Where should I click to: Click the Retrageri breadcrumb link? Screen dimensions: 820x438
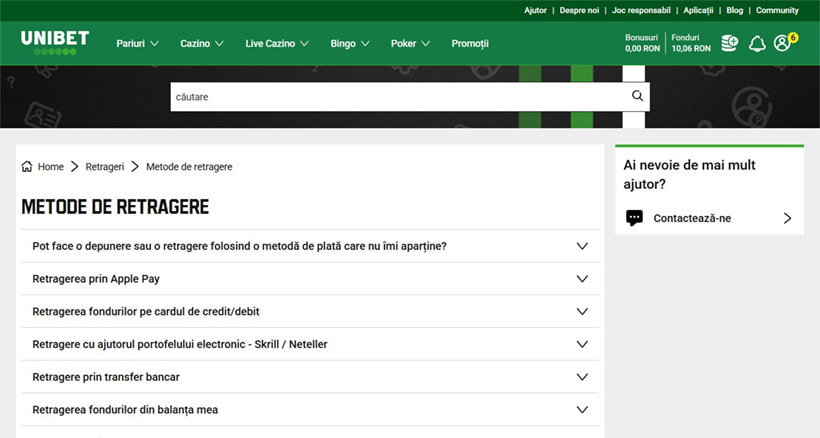pos(105,167)
